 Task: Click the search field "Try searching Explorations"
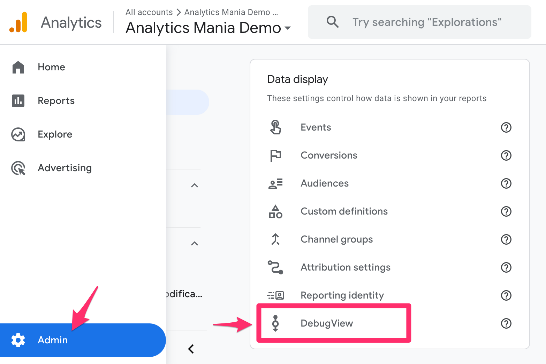[x=419, y=22]
